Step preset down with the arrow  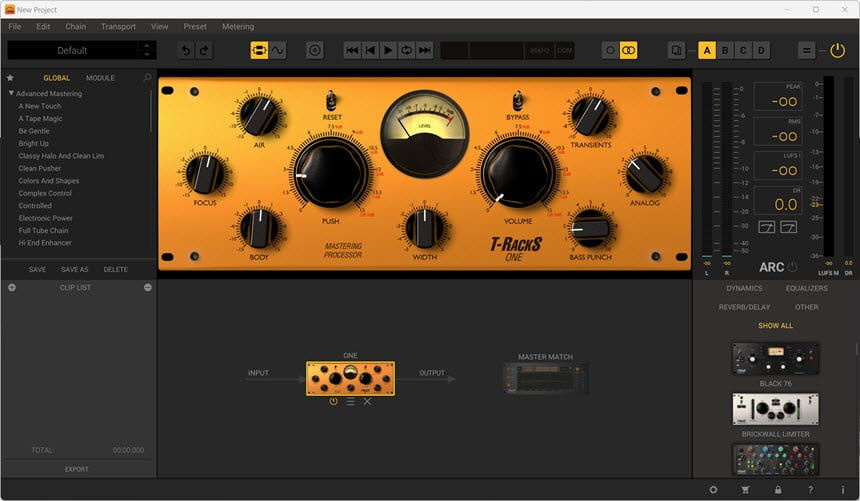click(x=146, y=55)
